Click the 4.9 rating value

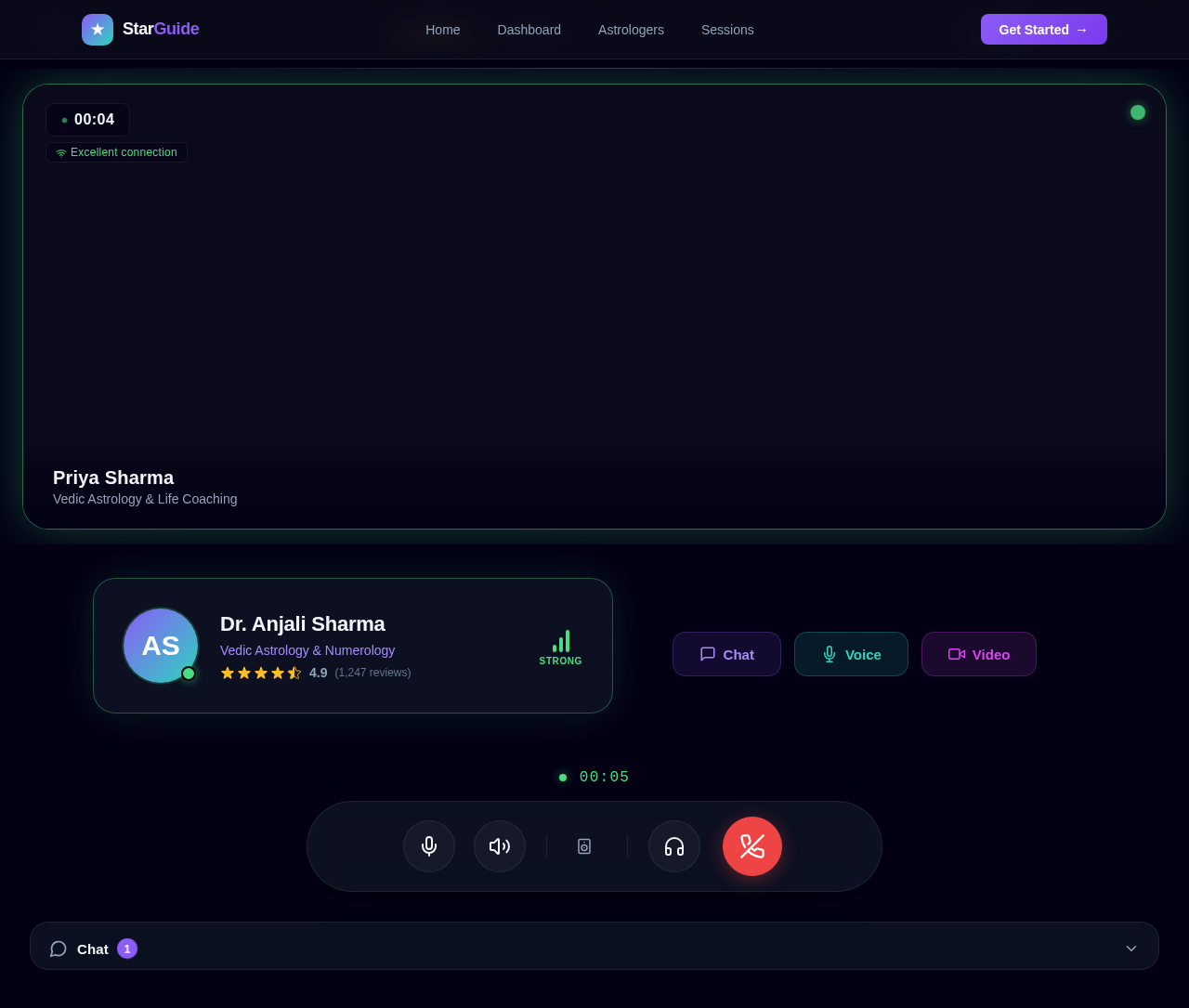click(319, 673)
